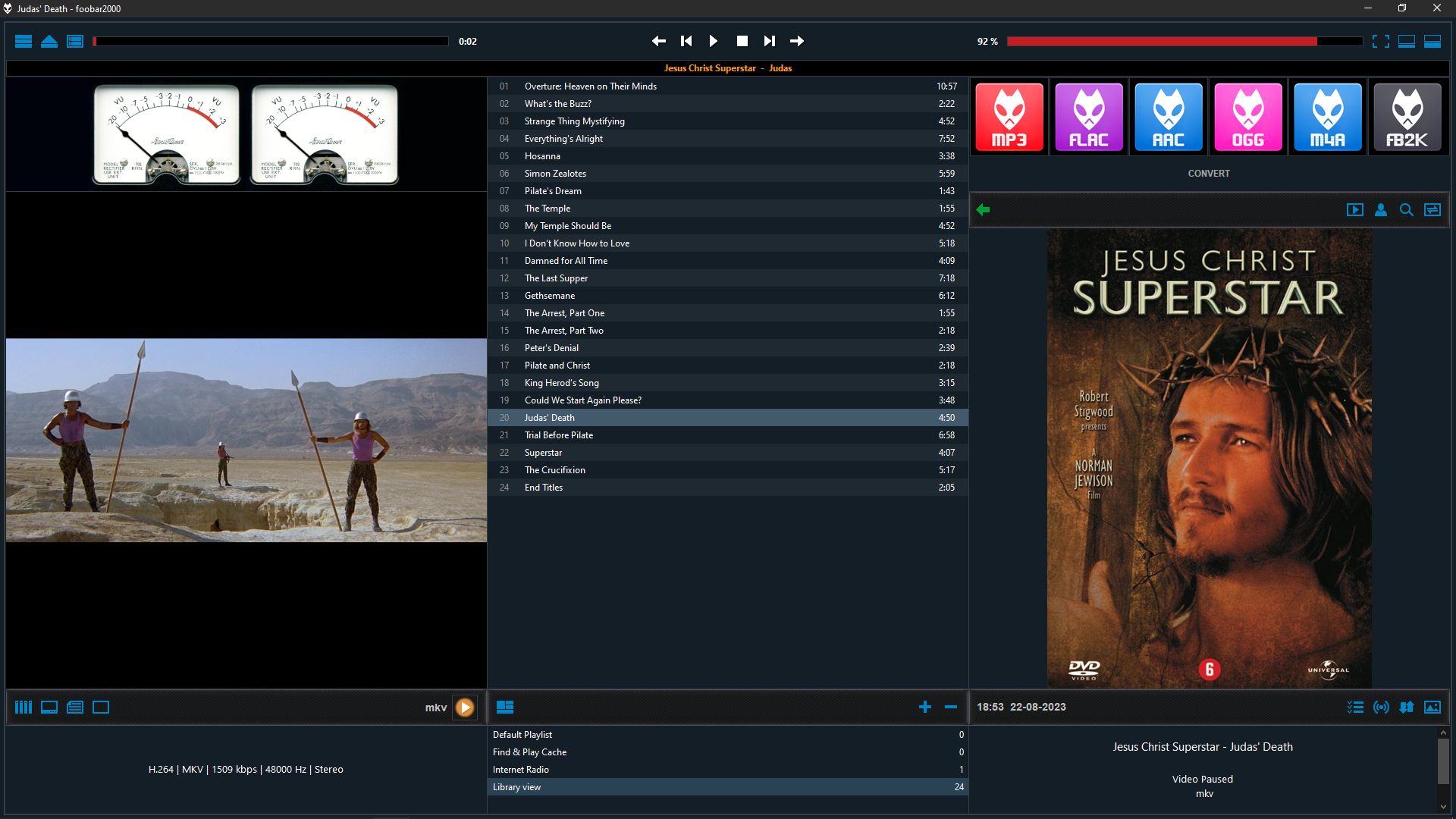Click the magnifier search icon in right panel
The width and height of the screenshot is (1456, 819).
[x=1407, y=210]
